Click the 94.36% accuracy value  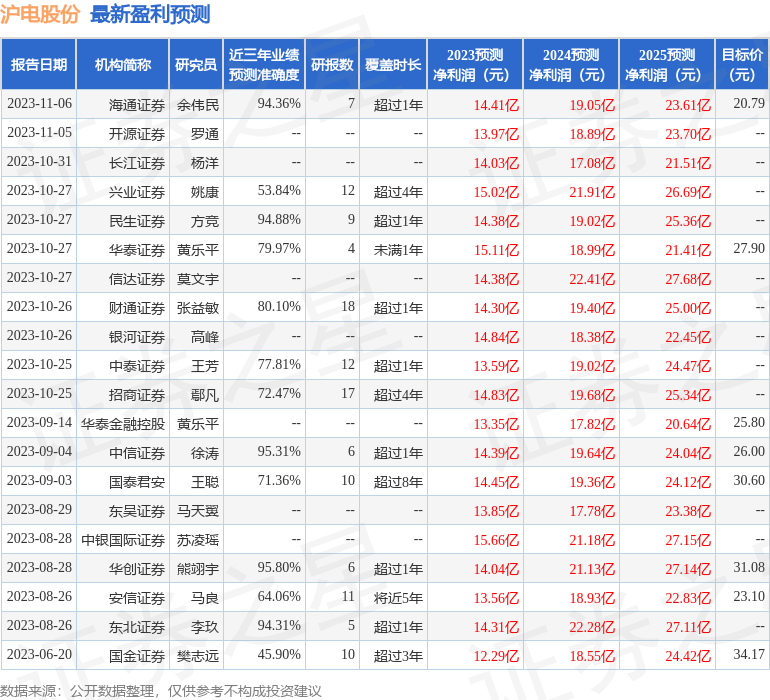point(279,104)
